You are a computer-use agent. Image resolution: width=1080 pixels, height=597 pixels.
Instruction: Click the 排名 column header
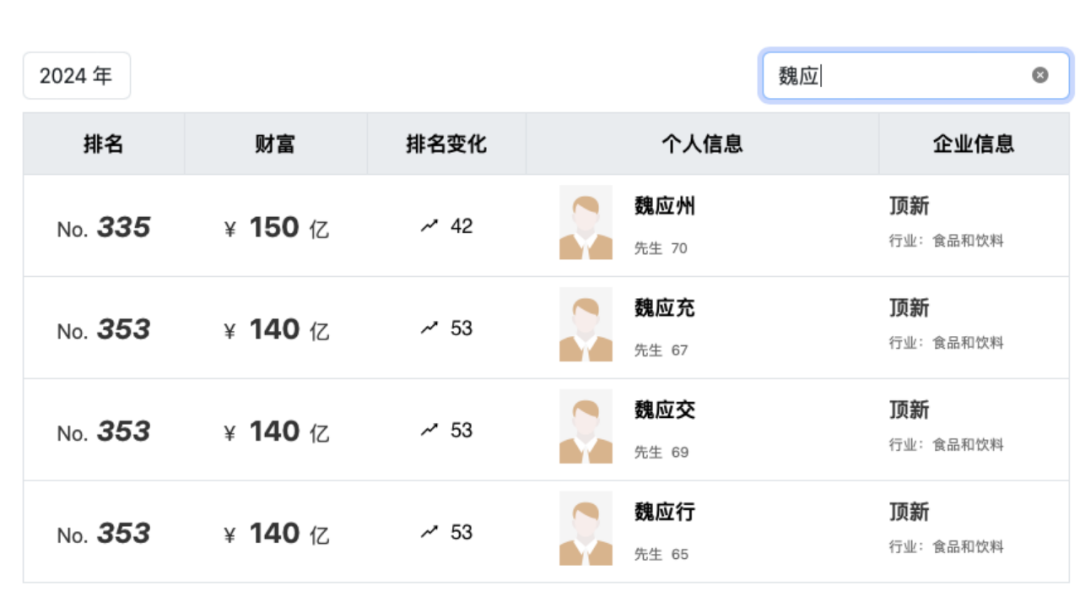coord(104,144)
